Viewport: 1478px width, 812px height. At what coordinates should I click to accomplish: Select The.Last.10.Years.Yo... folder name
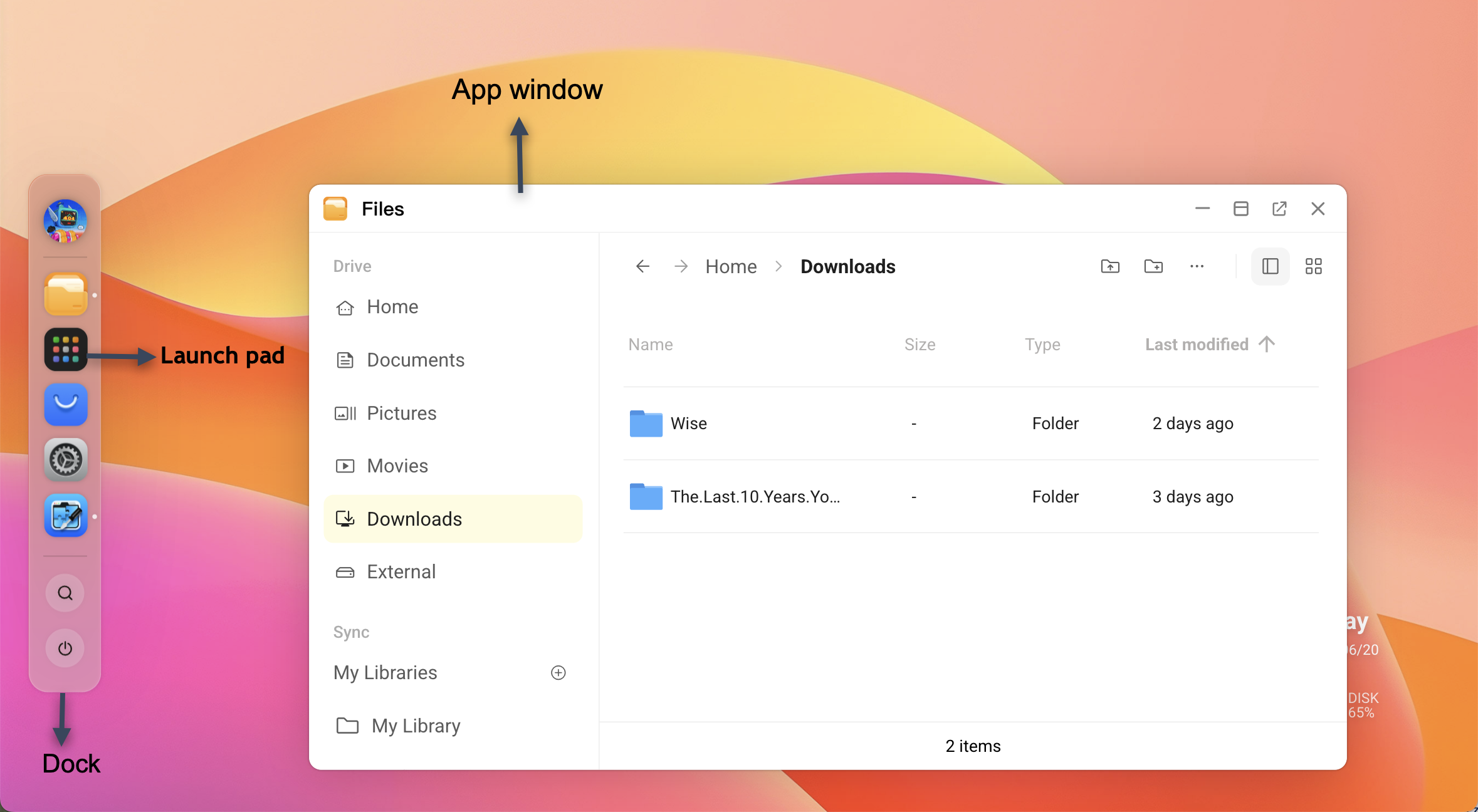755,496
